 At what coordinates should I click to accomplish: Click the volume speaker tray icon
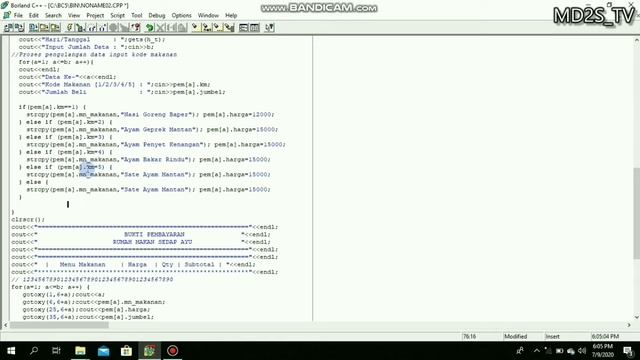(x=582, y=351)
